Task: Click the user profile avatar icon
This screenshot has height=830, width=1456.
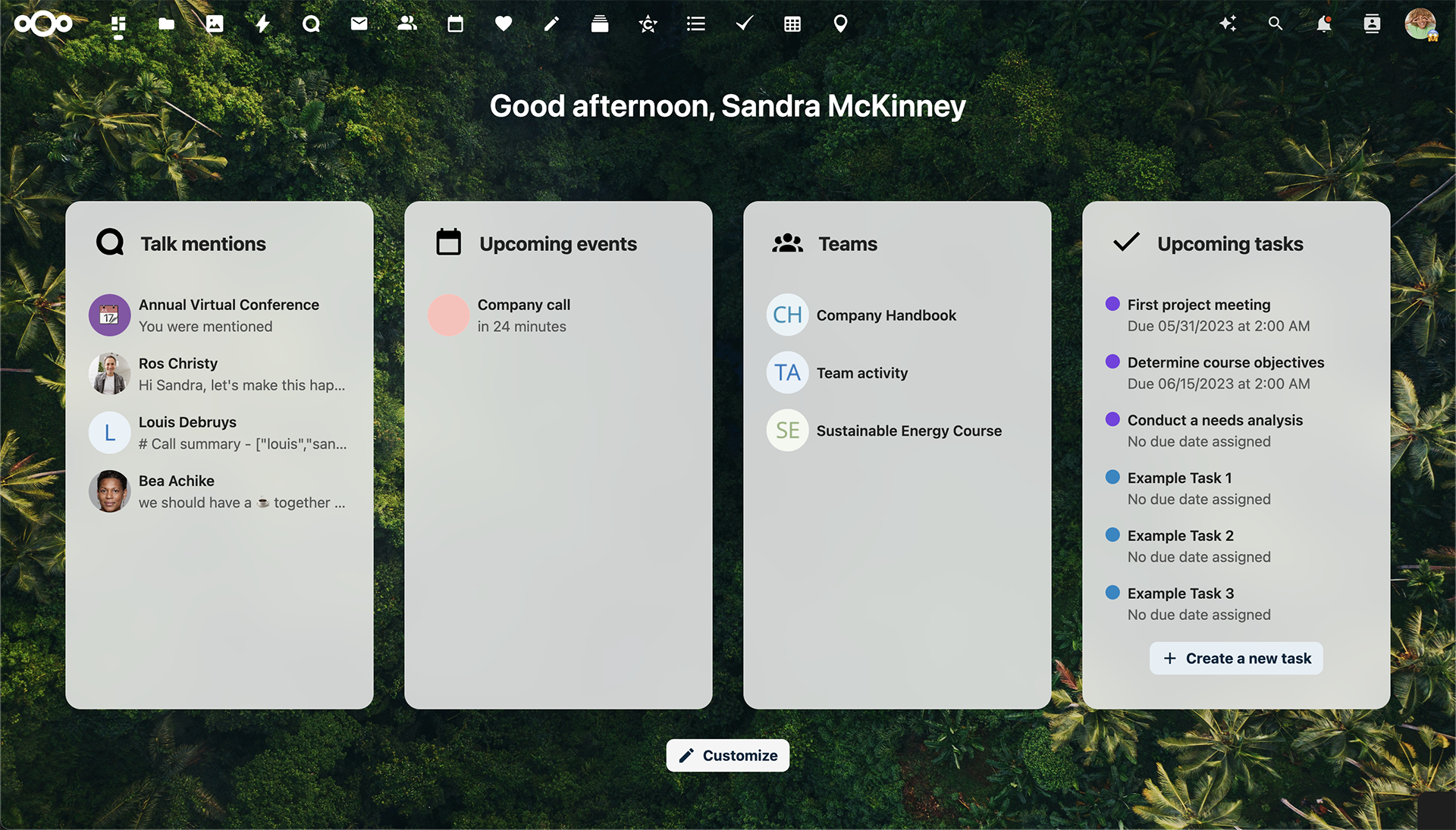Action: pyautogui.click(x=1423, y=23)
